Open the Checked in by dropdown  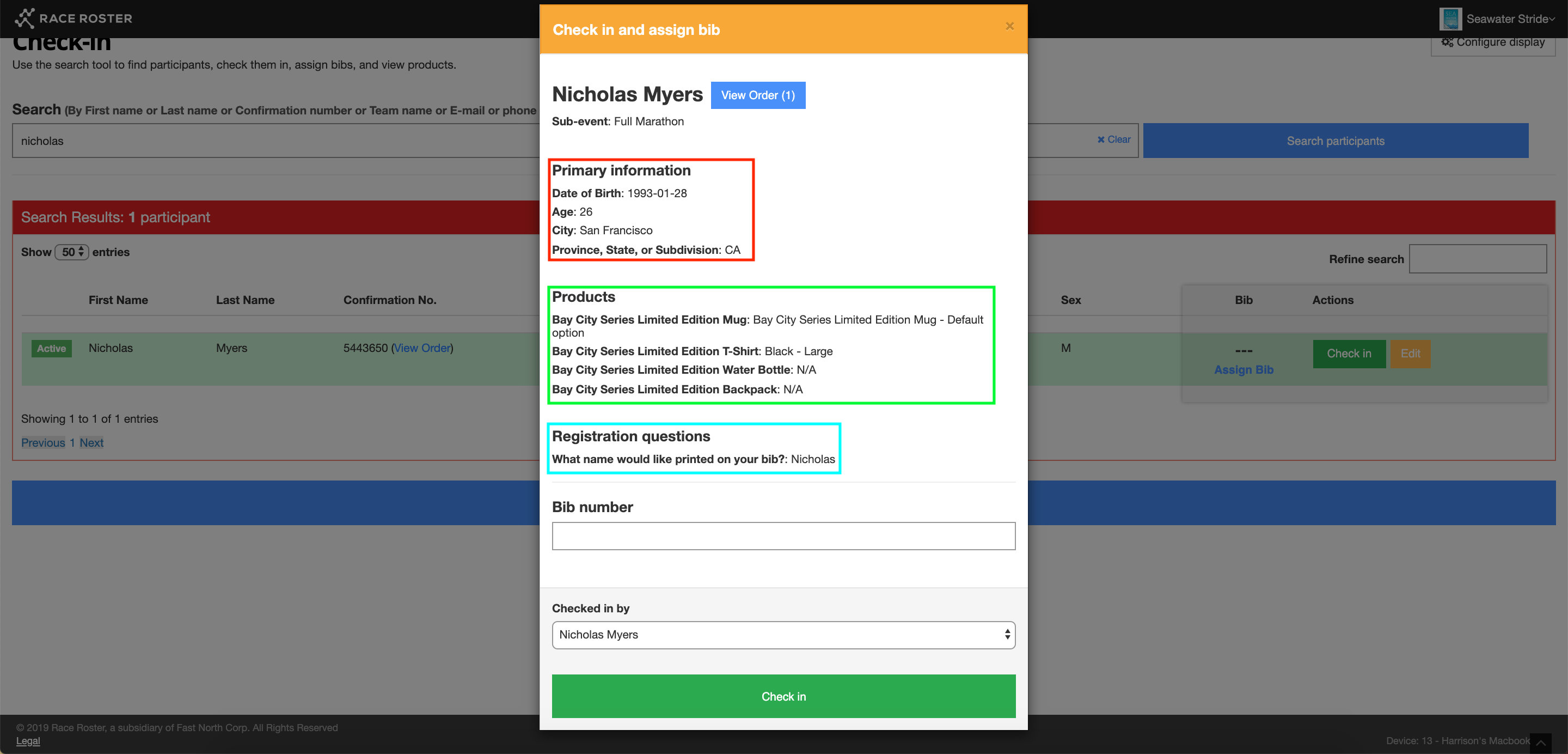pos(783,635)
